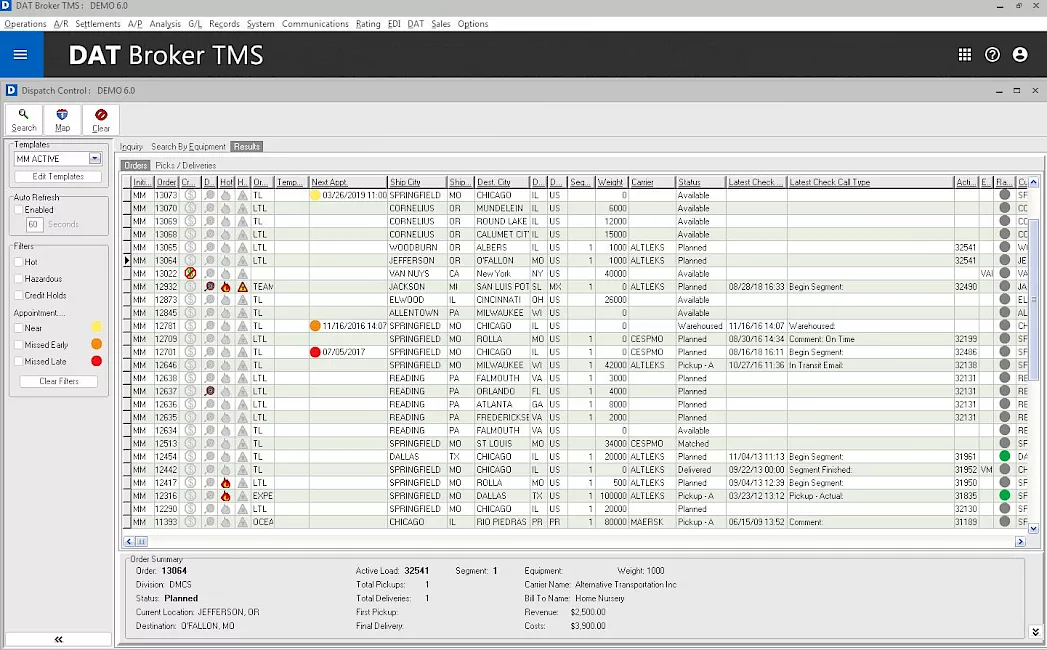
Task: Open the Rating menu
Action: (x=368, y=24)
